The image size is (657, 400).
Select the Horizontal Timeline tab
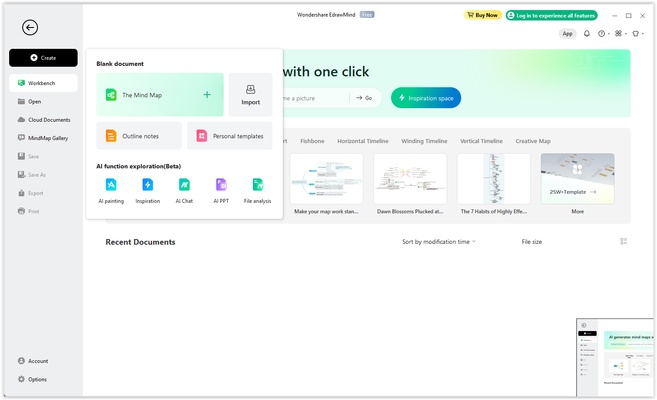coord(362,141)
